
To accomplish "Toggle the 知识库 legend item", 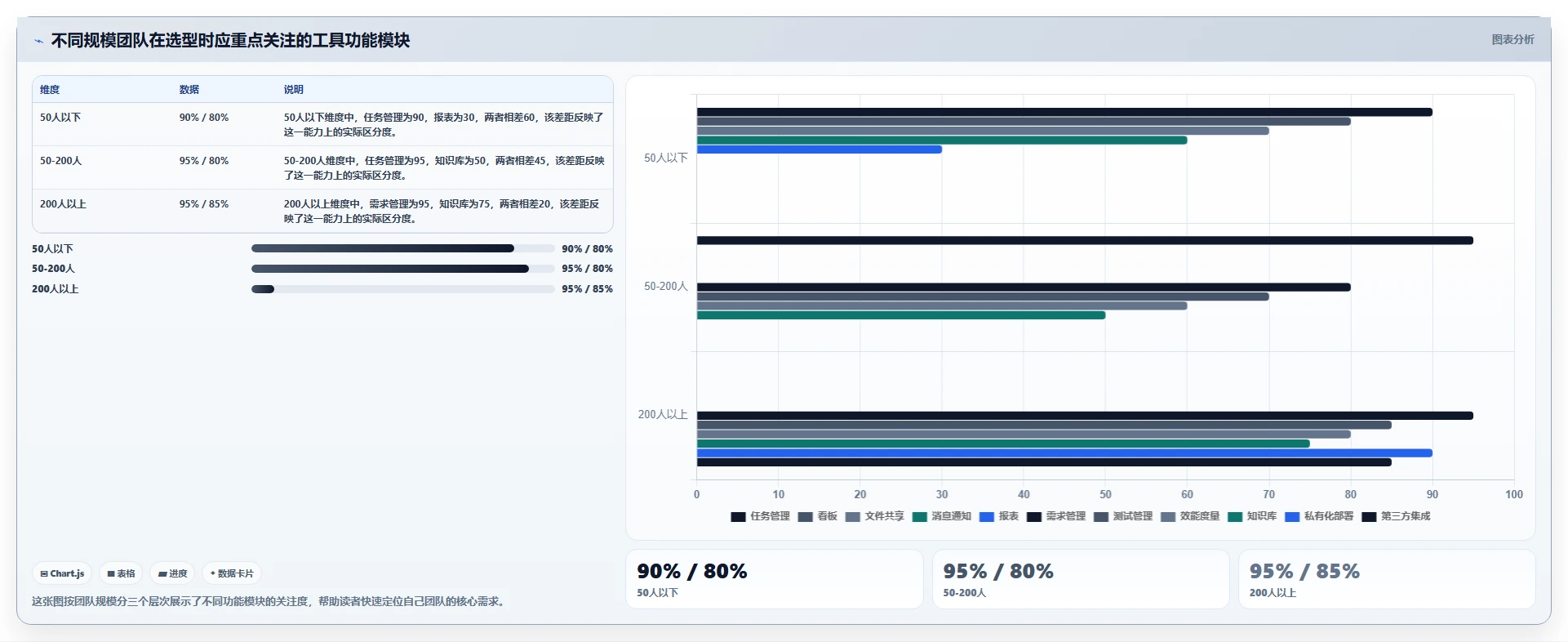I will [1251, 516].
